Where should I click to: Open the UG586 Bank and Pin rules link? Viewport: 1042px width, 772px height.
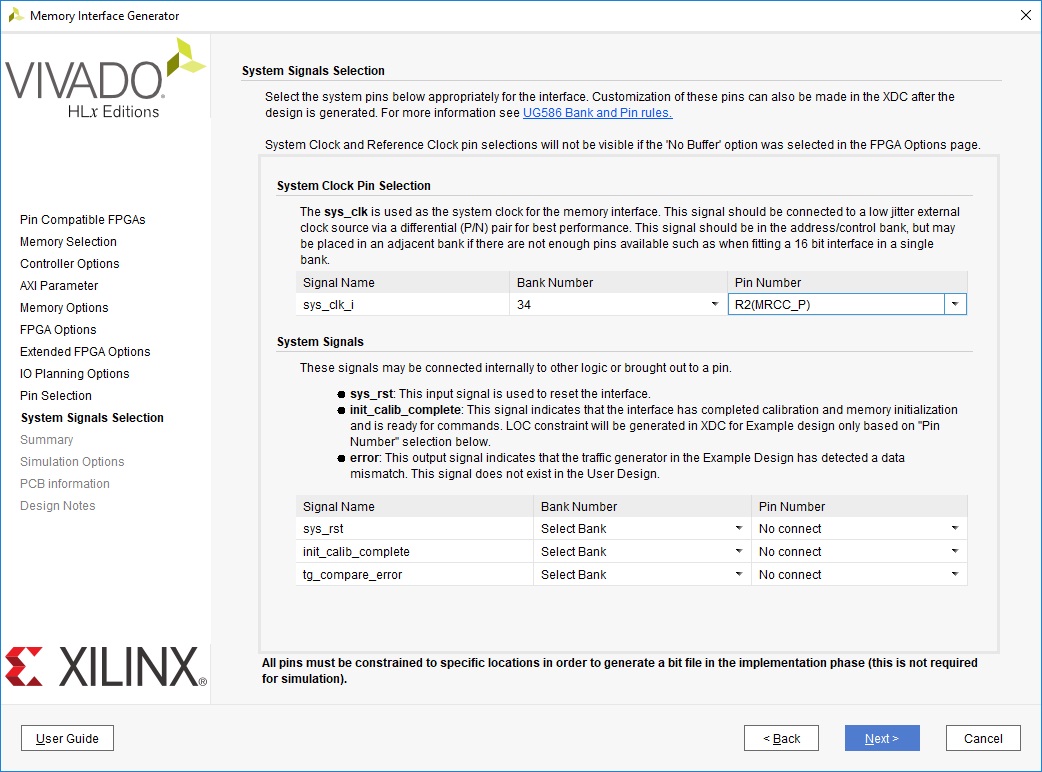[597, 113]
